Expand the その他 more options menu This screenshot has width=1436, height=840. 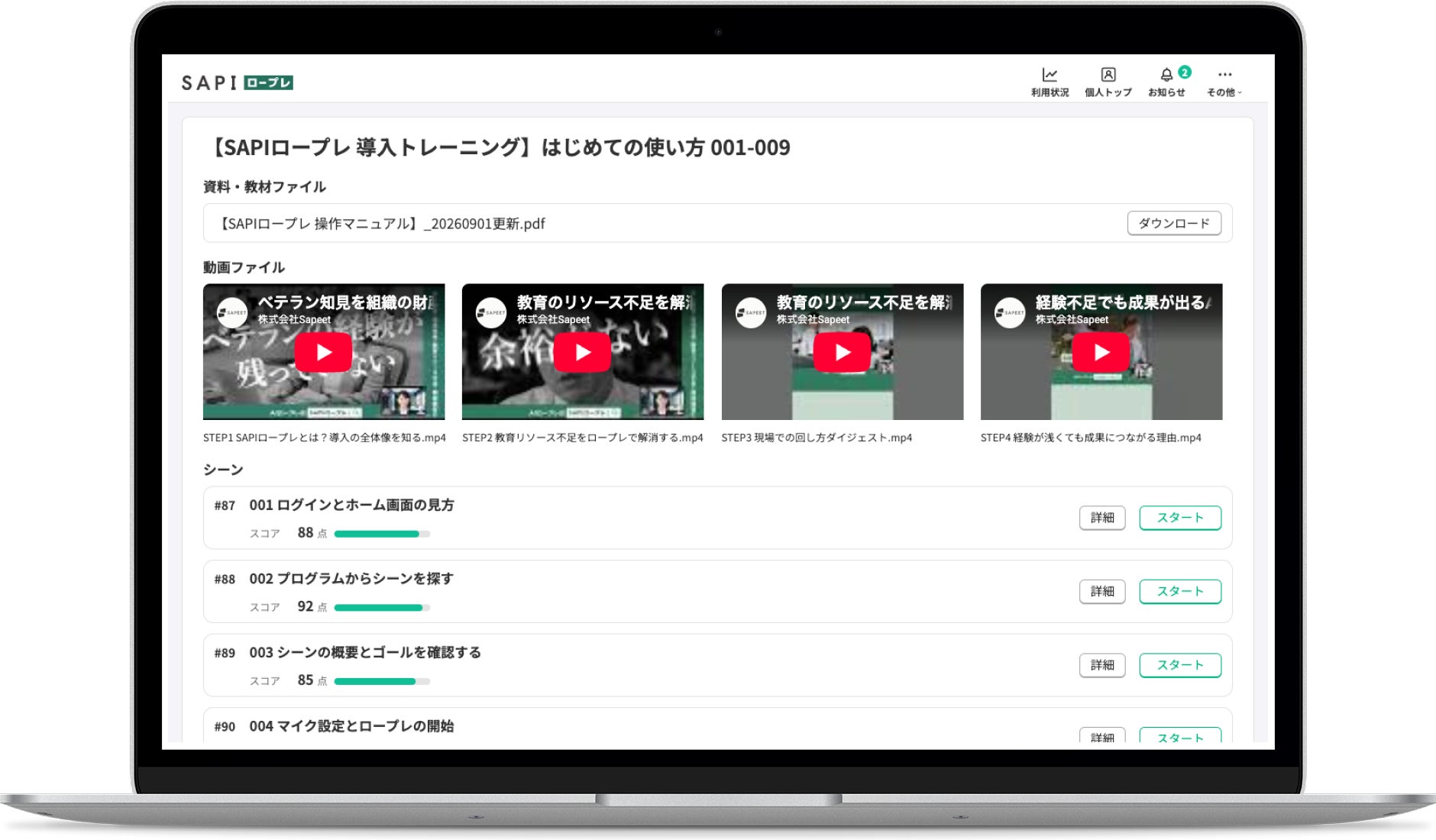click(x=1224, y=82)
